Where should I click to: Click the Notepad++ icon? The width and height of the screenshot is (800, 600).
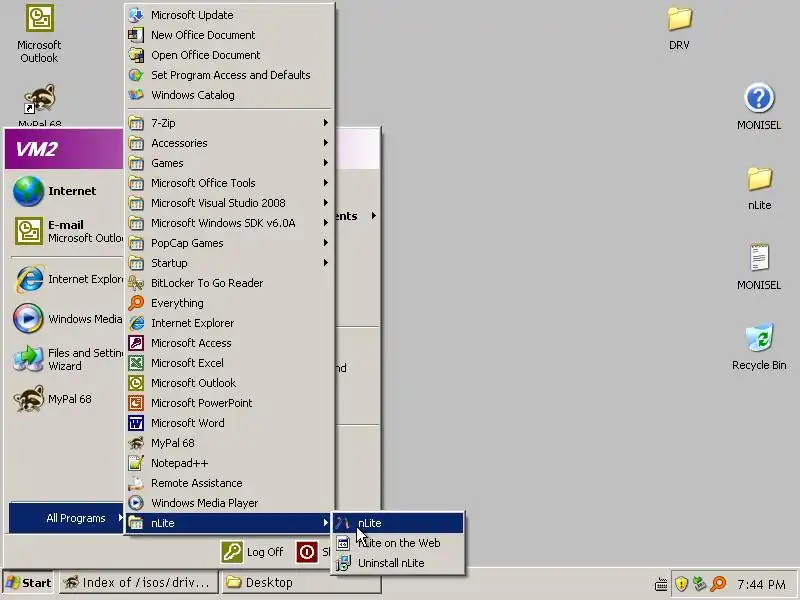point(136,463)
